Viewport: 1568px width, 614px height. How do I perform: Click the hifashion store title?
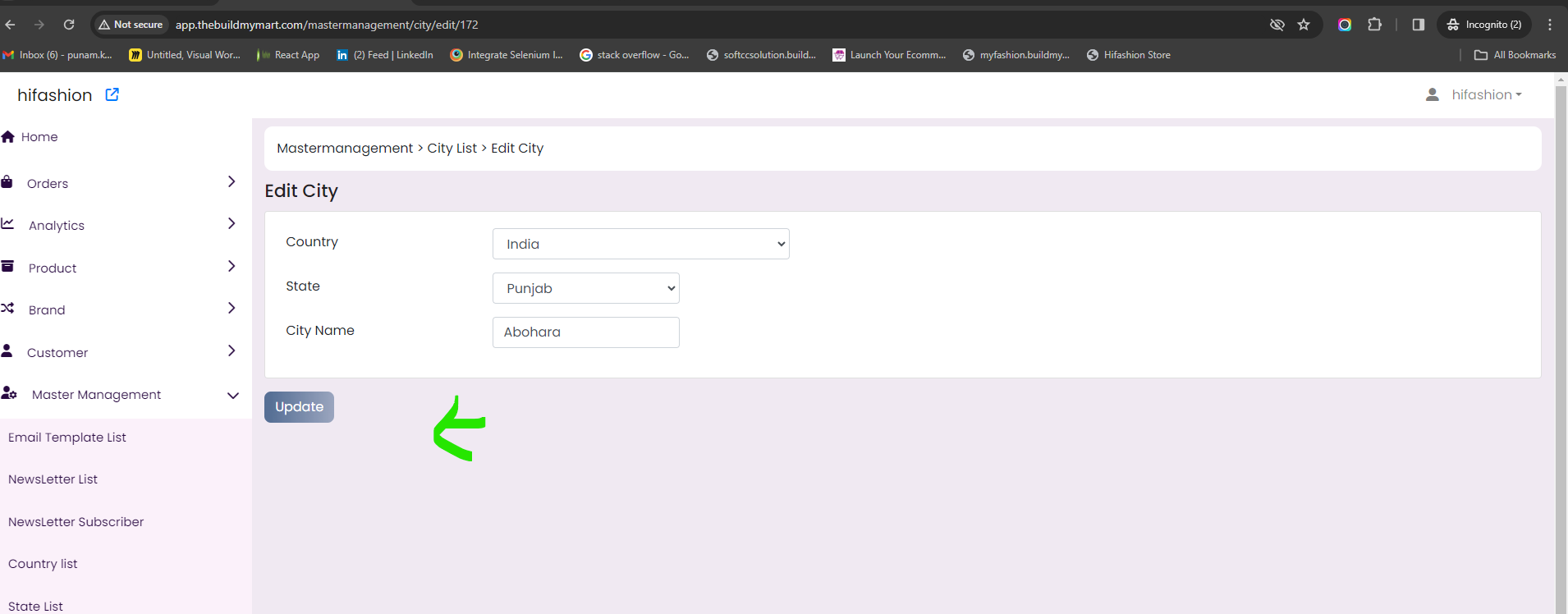[x=55, y=95]
